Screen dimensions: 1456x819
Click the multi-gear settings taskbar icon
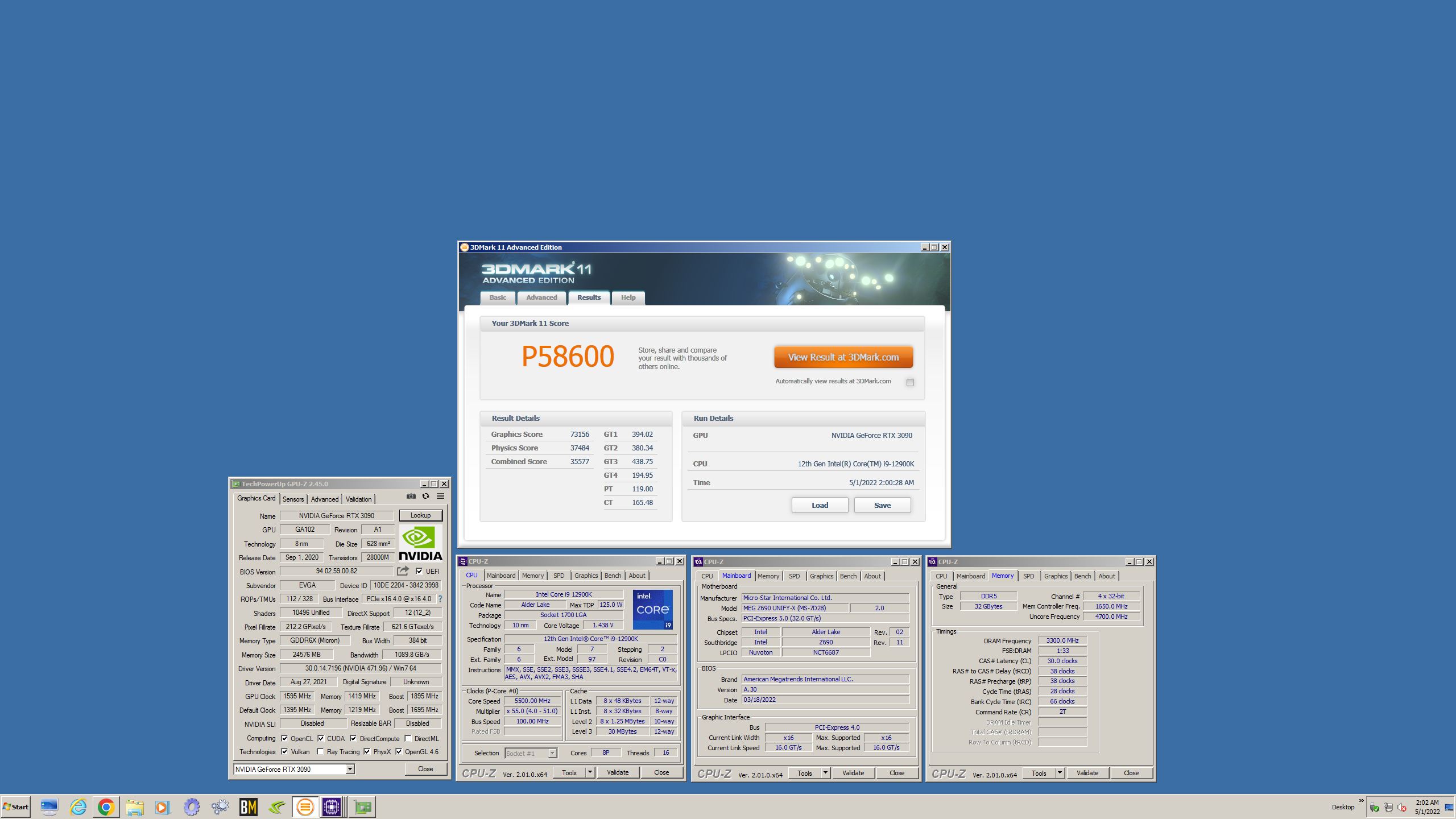(220, 806)
